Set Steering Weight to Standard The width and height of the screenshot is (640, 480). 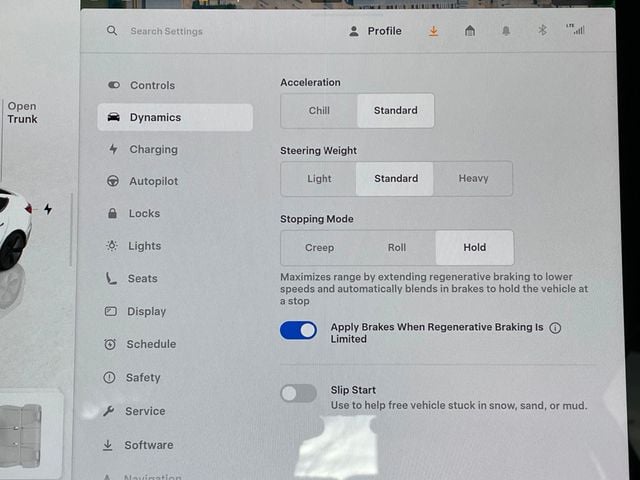396,179
